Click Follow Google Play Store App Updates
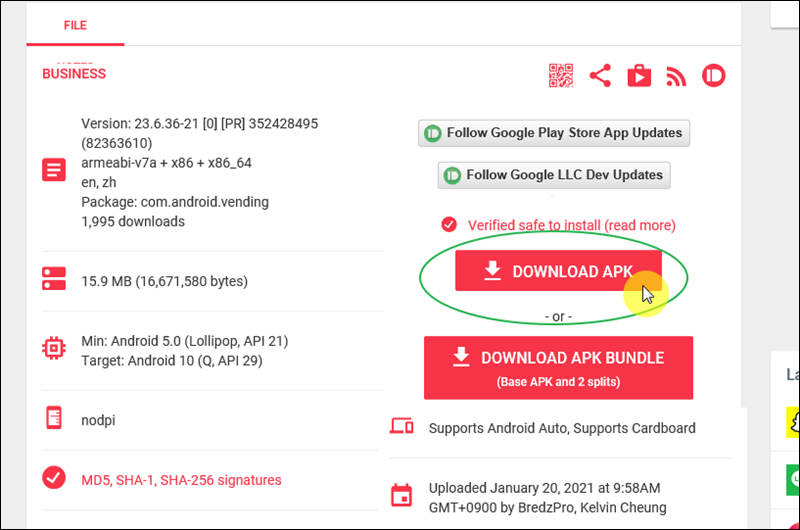 [554, 133]
